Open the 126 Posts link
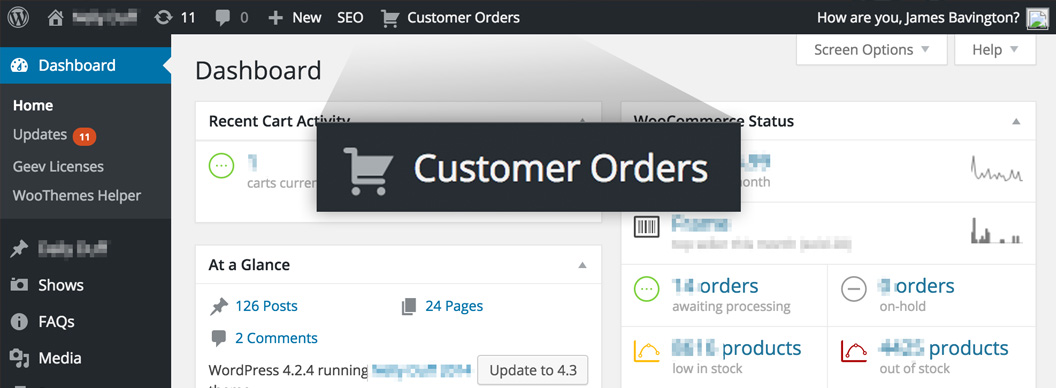This screenshot has width=1056, height=388. coord(266,306)
